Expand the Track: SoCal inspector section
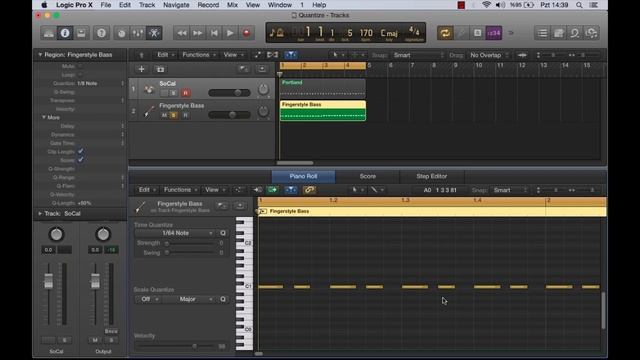Screen dimensions: 640x360 40,213
